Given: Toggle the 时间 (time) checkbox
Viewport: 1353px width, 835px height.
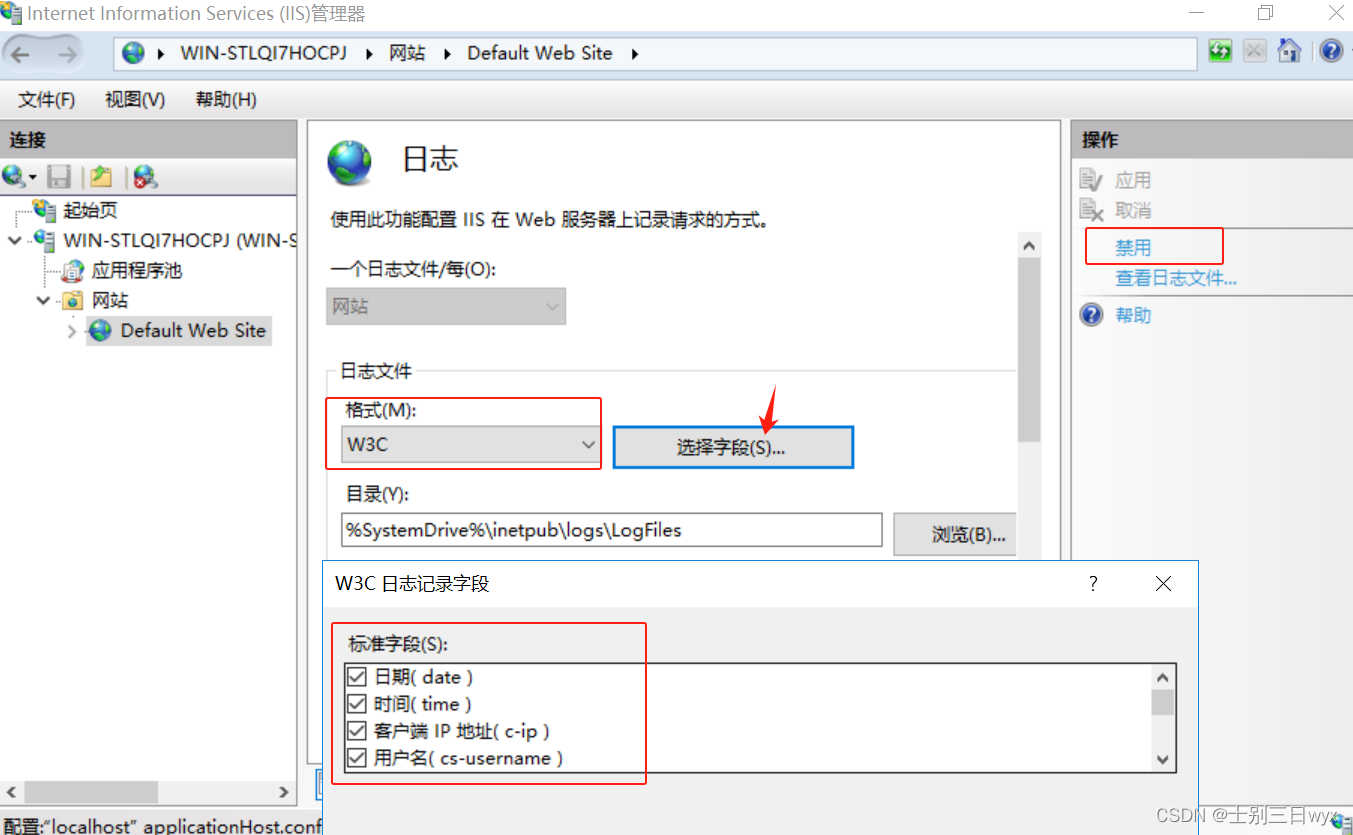Looking at the screenshot, I should (357, 704).
